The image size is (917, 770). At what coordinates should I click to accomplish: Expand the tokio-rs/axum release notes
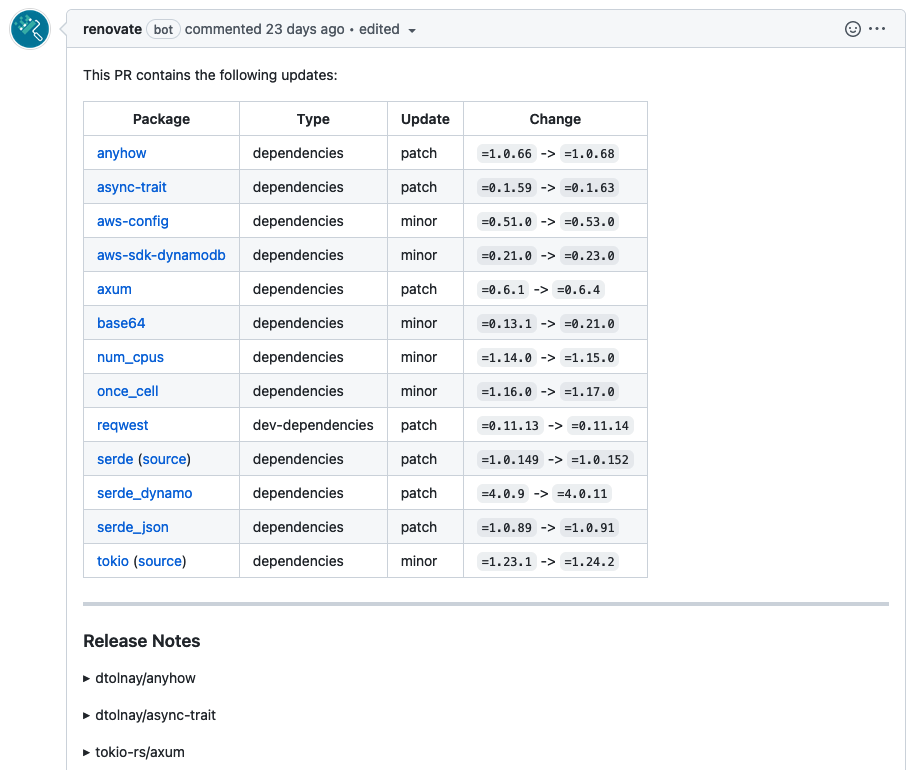[x=142, y=752]
